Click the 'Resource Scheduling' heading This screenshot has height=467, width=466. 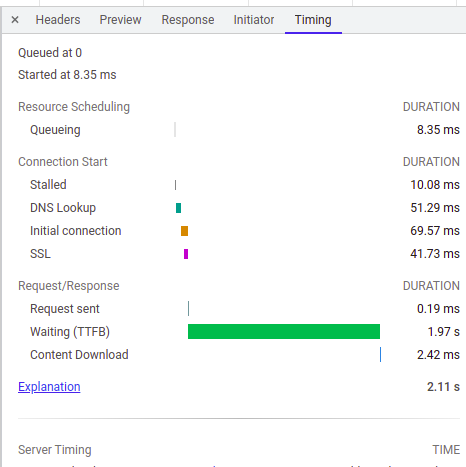pyautogui.click(x=74, y=107)
